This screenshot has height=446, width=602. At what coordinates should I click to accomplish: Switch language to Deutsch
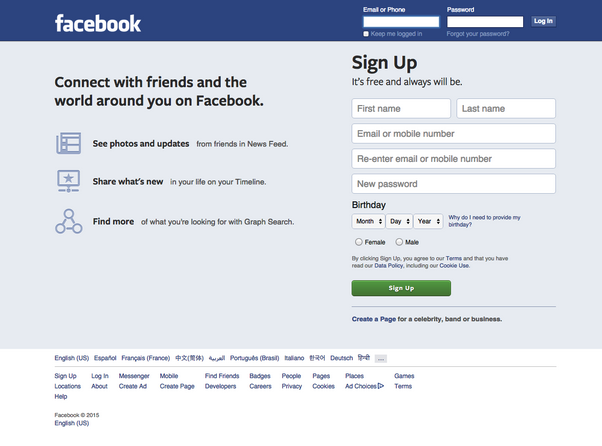click(341, 358)
